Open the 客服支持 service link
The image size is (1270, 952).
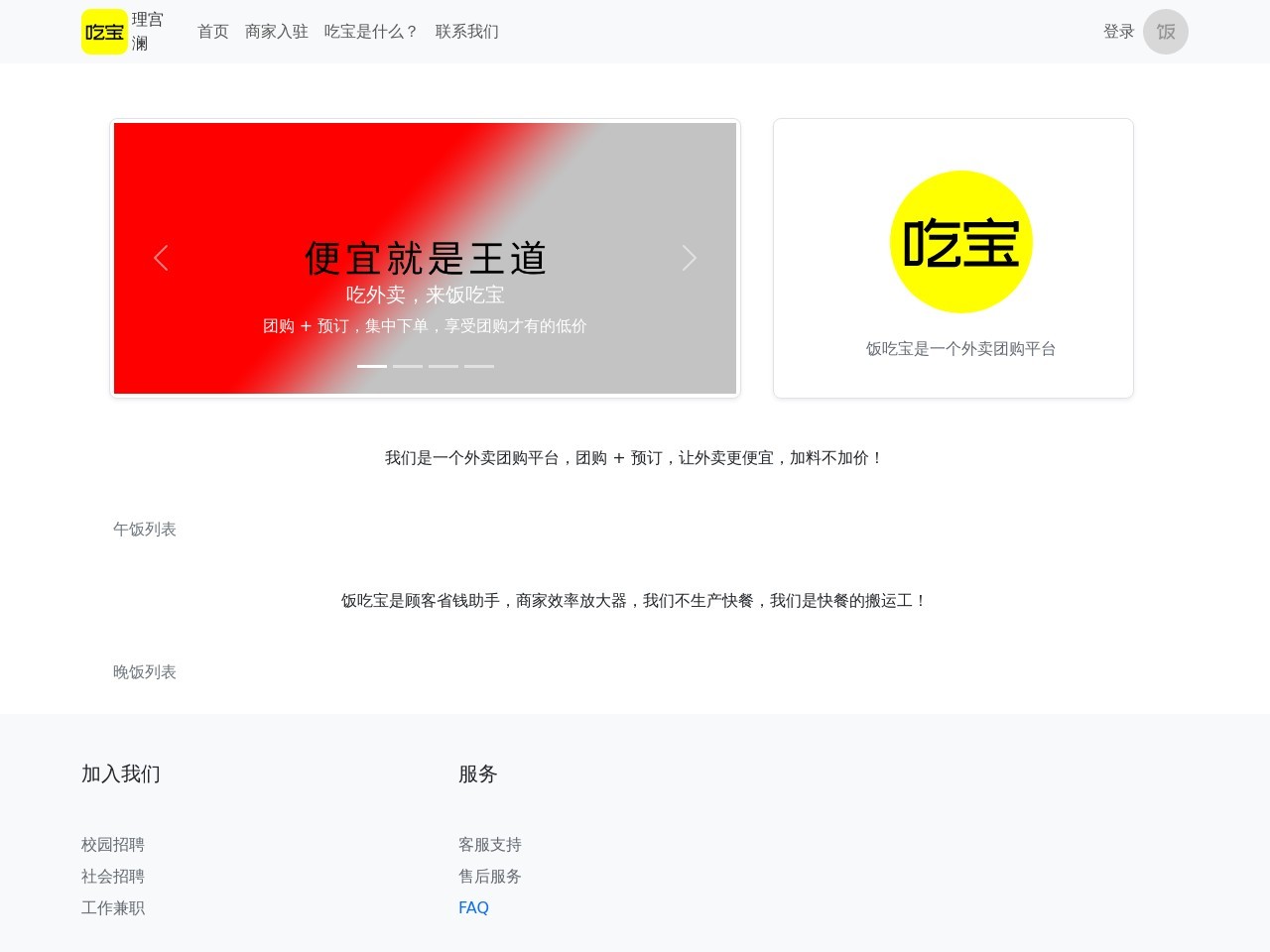(x=490, y=844)
